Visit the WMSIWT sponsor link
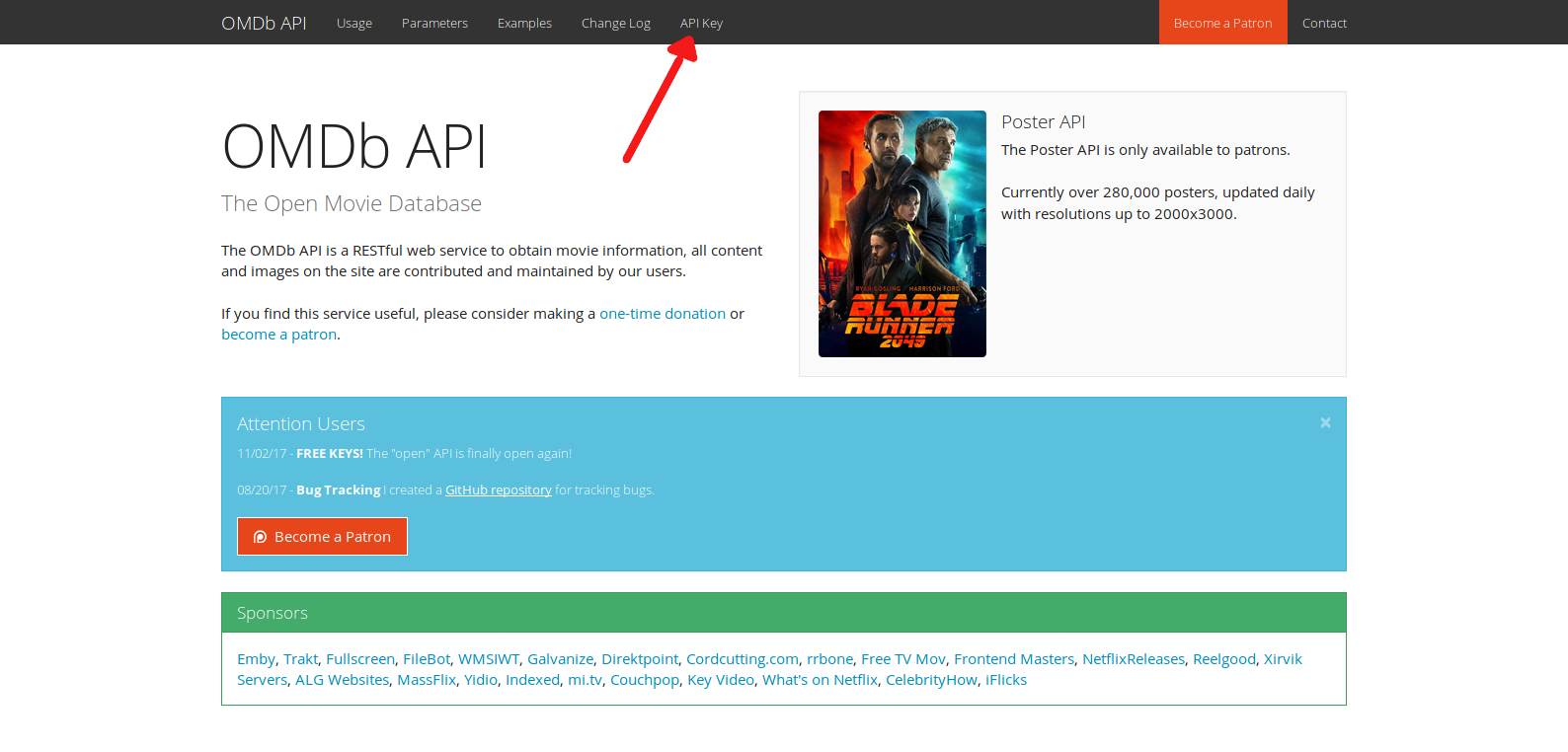The height and width of the screenshot is (752, 1568). coord(489,659)
